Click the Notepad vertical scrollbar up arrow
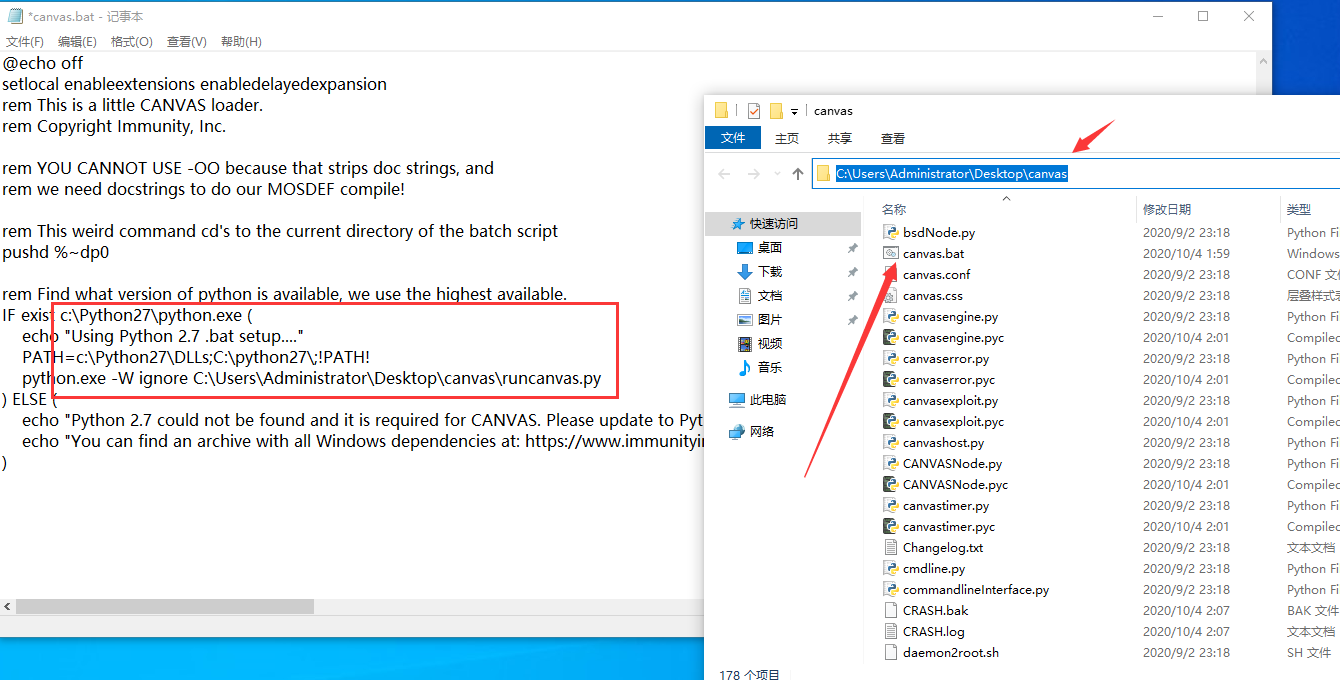The width and height of the screenshot is (1340, 680). pyautogui.click(x=1263, y=60)
